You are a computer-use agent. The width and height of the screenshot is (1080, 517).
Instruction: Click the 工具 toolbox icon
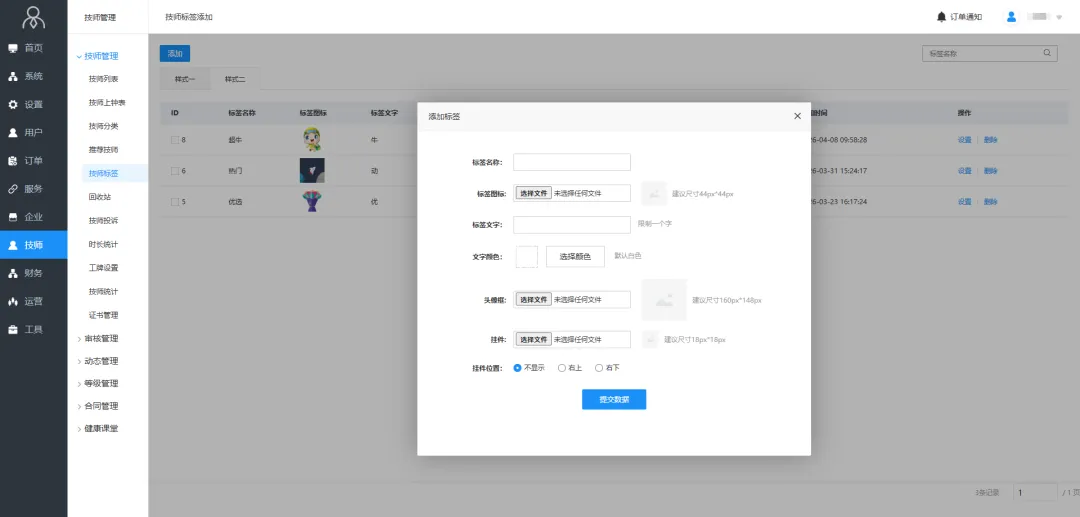[13, 329]
